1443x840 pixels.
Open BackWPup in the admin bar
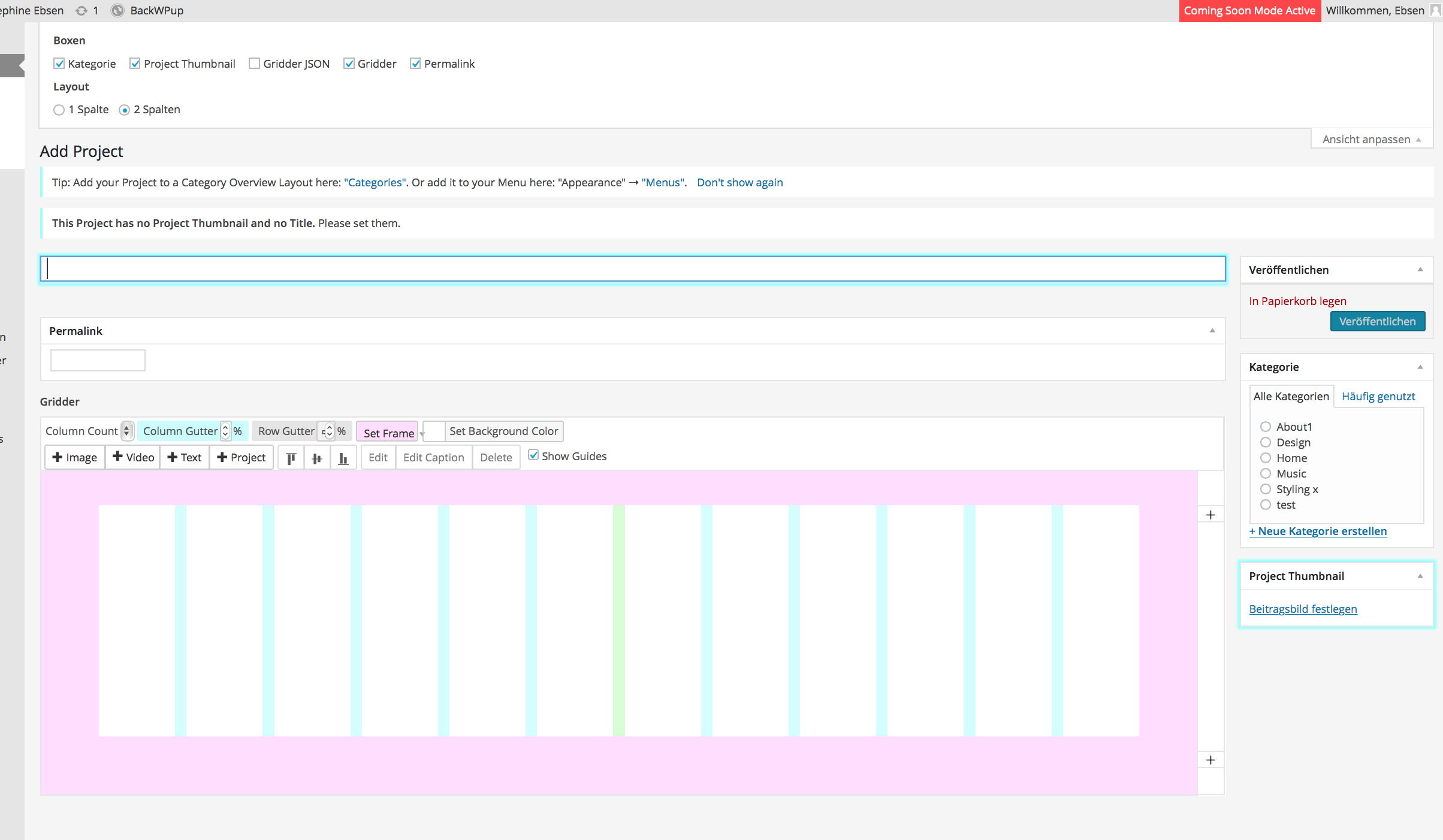coord(156,11)
